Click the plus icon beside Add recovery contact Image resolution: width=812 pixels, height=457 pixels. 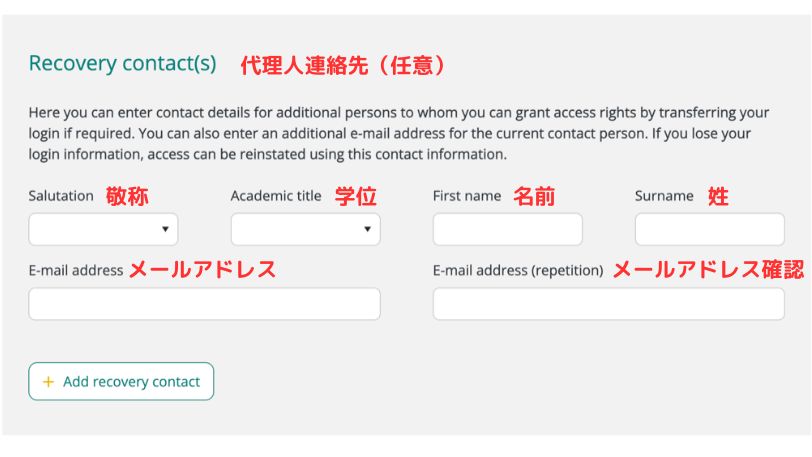pos(48,382)
